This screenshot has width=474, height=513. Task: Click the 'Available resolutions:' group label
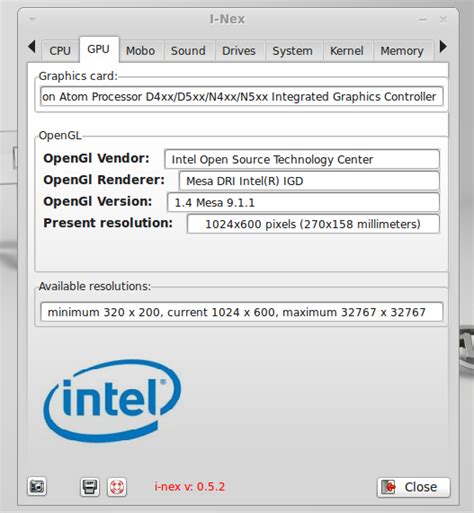tap(95, 286)
